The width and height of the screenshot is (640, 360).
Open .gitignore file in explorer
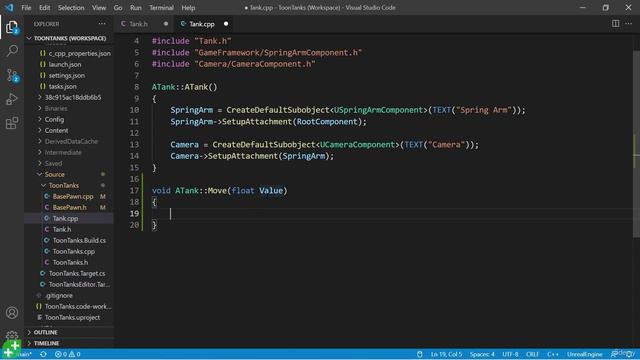pos(69,296)
